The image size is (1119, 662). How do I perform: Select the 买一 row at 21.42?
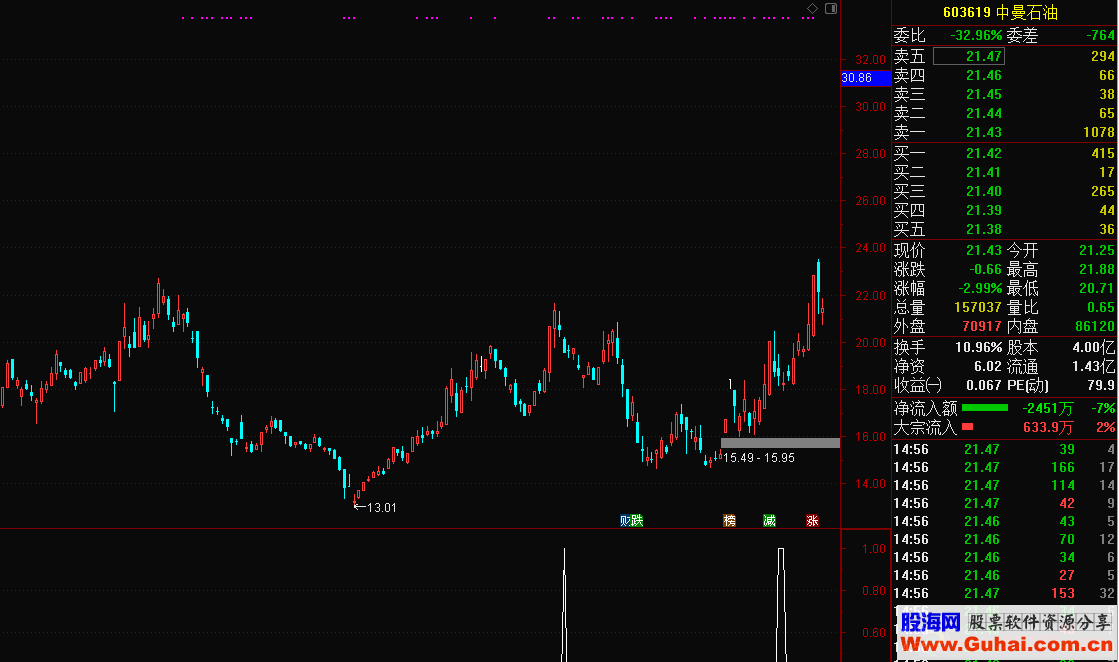(1004, 153)
